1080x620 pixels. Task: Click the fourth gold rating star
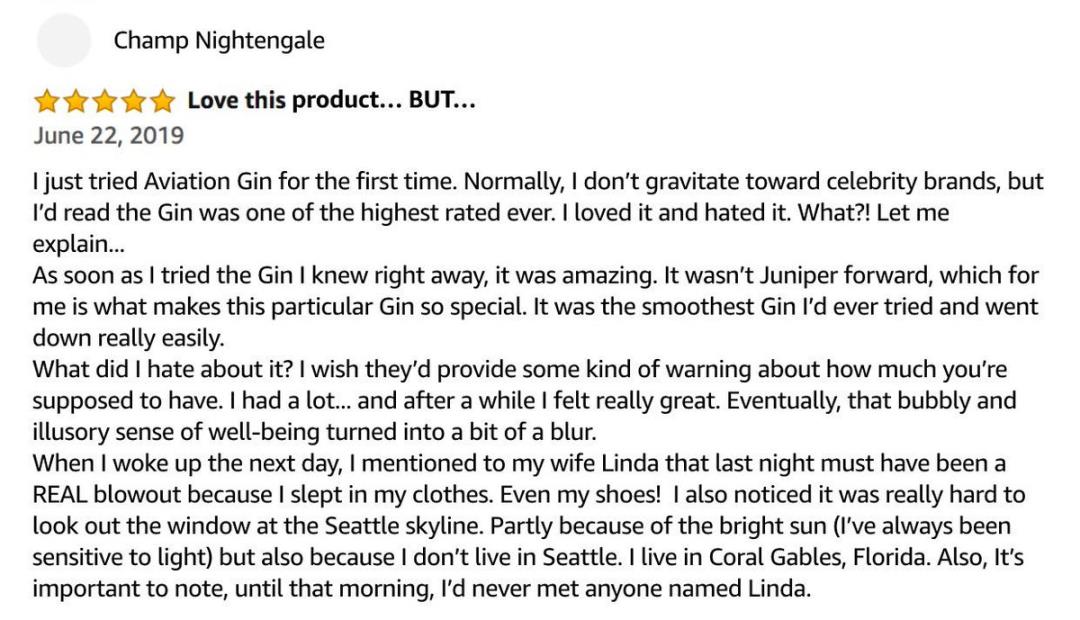[x=134, y=101]
